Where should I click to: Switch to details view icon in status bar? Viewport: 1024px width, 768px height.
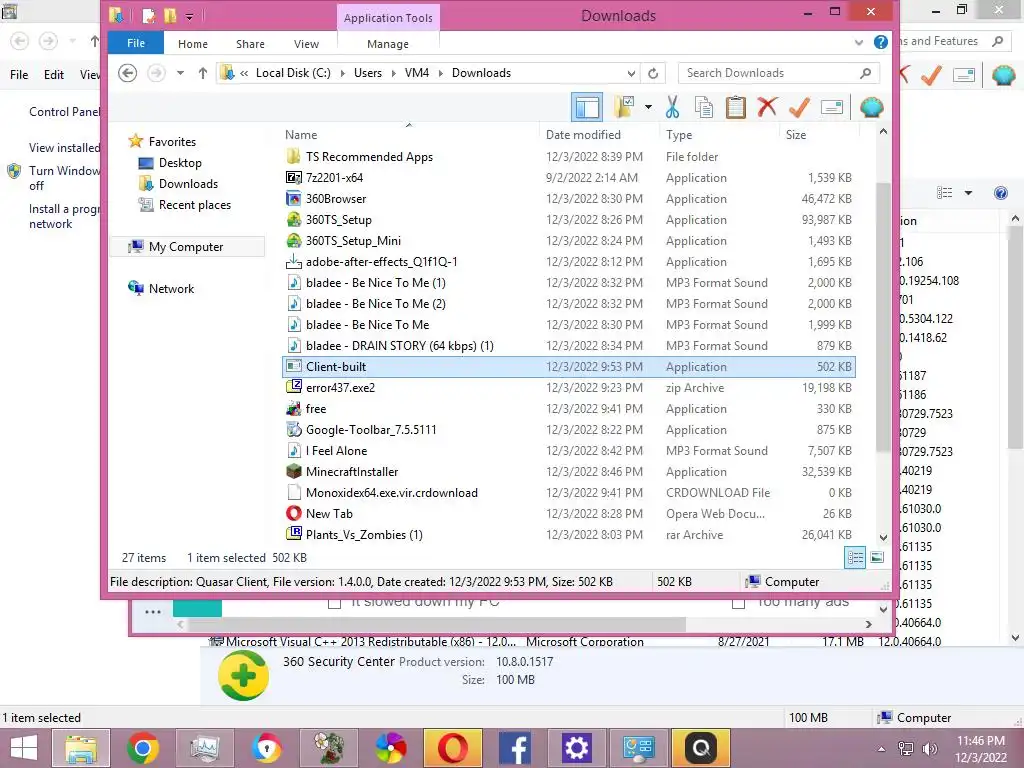(854, 558)
